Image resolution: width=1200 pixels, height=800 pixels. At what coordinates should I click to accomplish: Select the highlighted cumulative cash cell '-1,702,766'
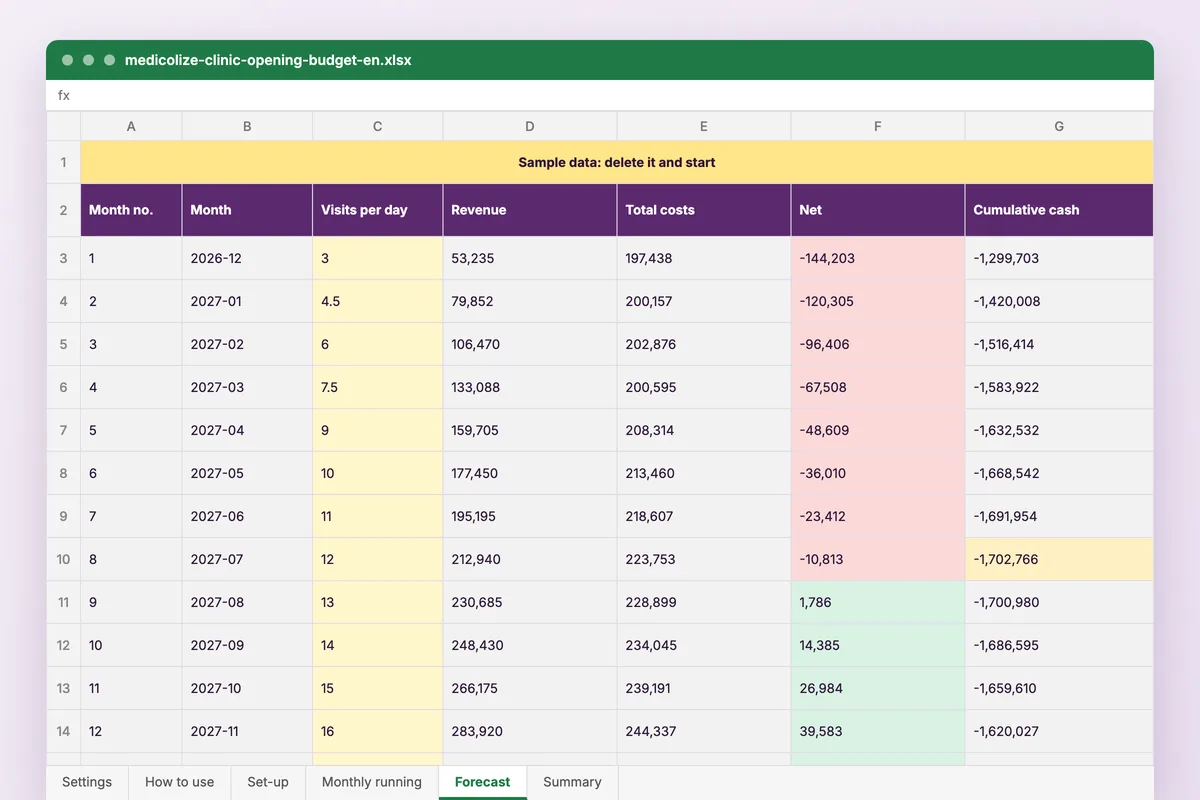tap(1059, 559)
